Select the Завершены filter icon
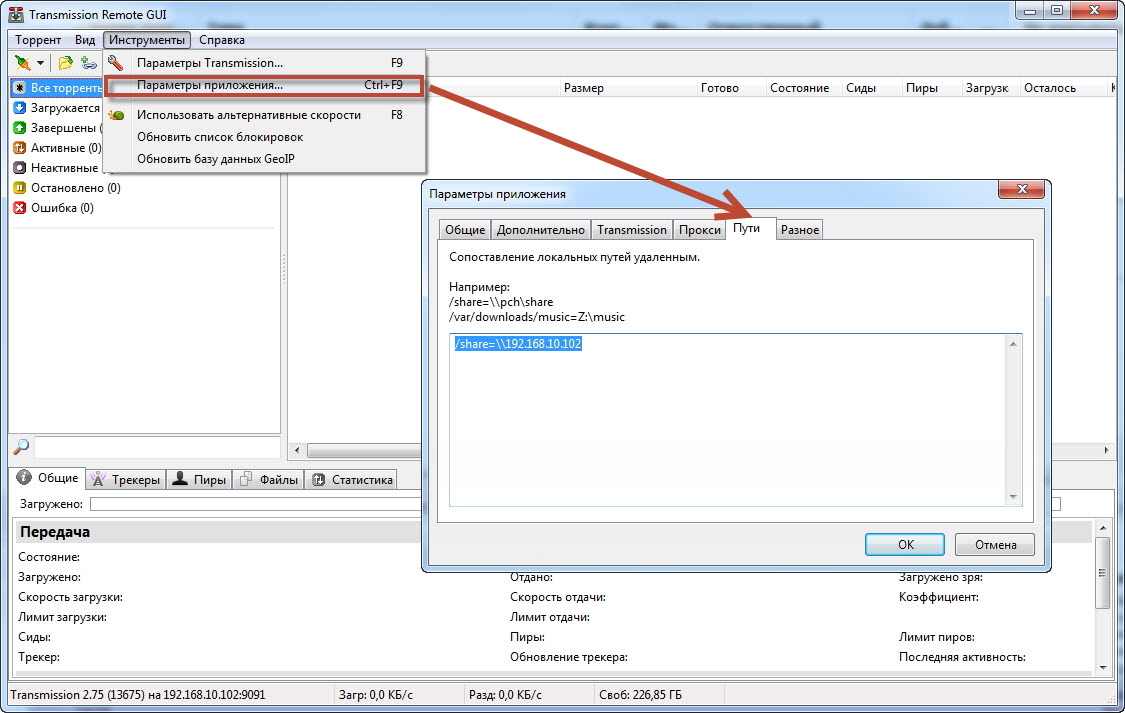The height and width of the screenshot is (713, 1125). (x=20, y=128)
